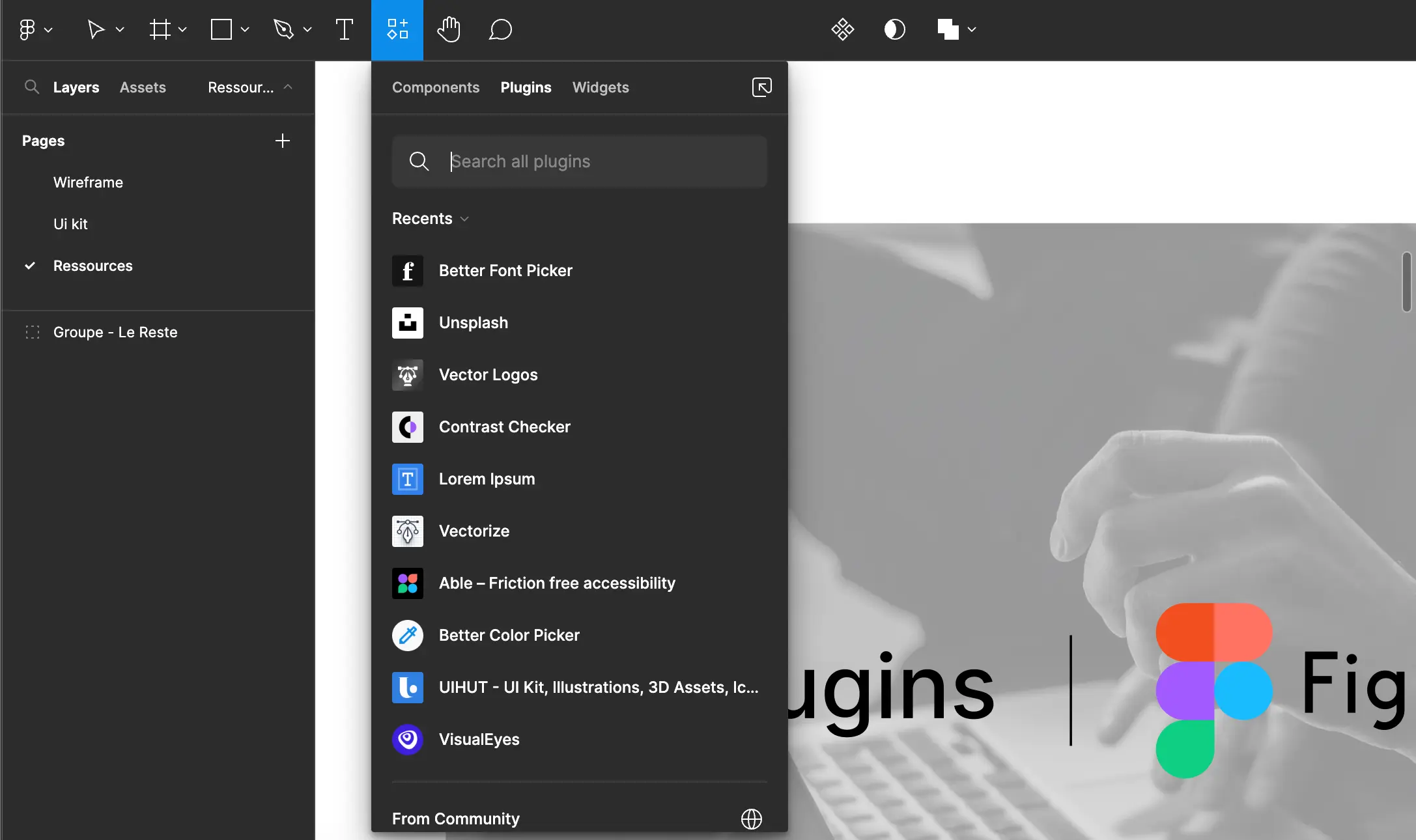Click the Pages section header
The image size is (1416, 840).
point(43,141)
